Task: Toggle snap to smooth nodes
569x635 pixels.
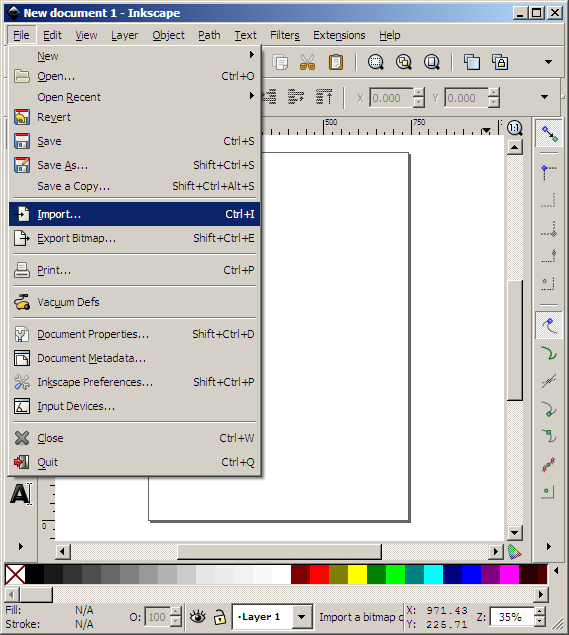Action: tap(549, 437)
